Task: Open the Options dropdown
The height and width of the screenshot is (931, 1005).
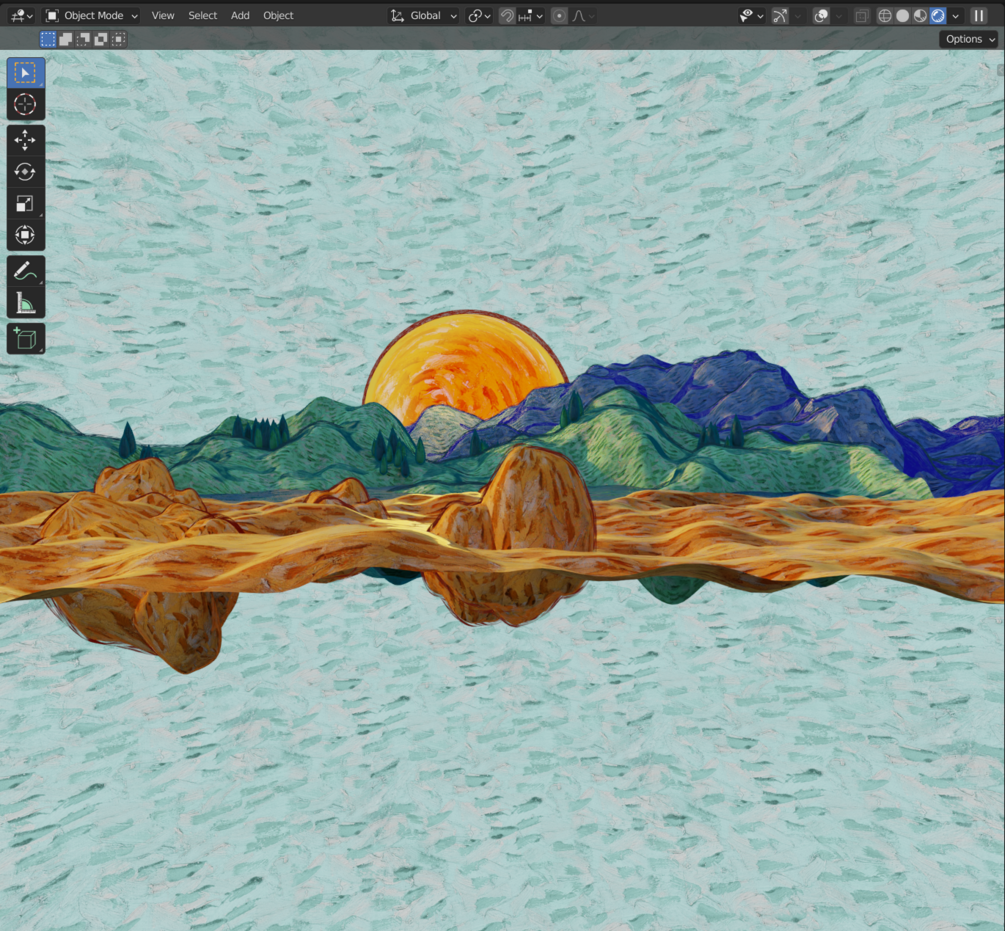Action: click(x=969, y=39)
